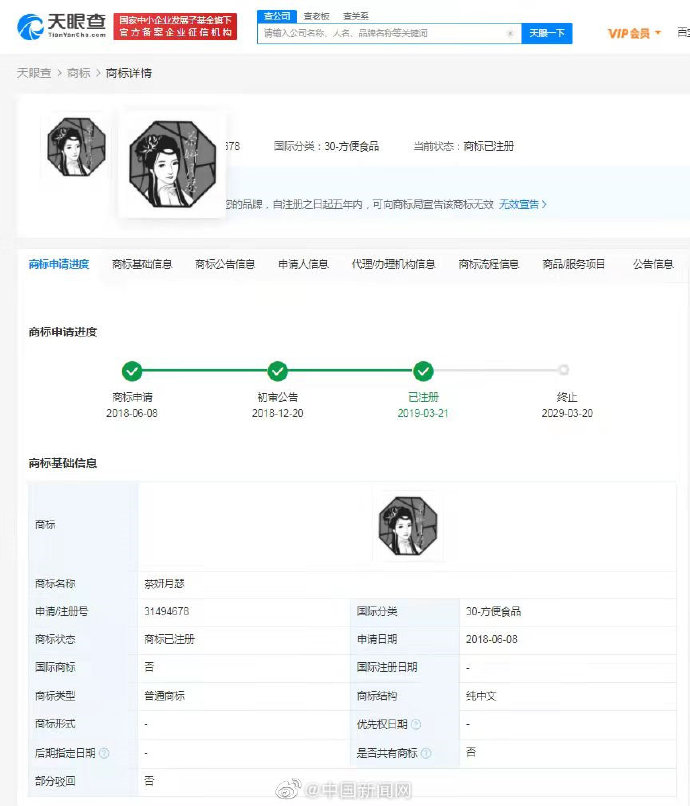Click the company search input field
Viewport: 690px width, 806px height.
(x=380, y=33)
